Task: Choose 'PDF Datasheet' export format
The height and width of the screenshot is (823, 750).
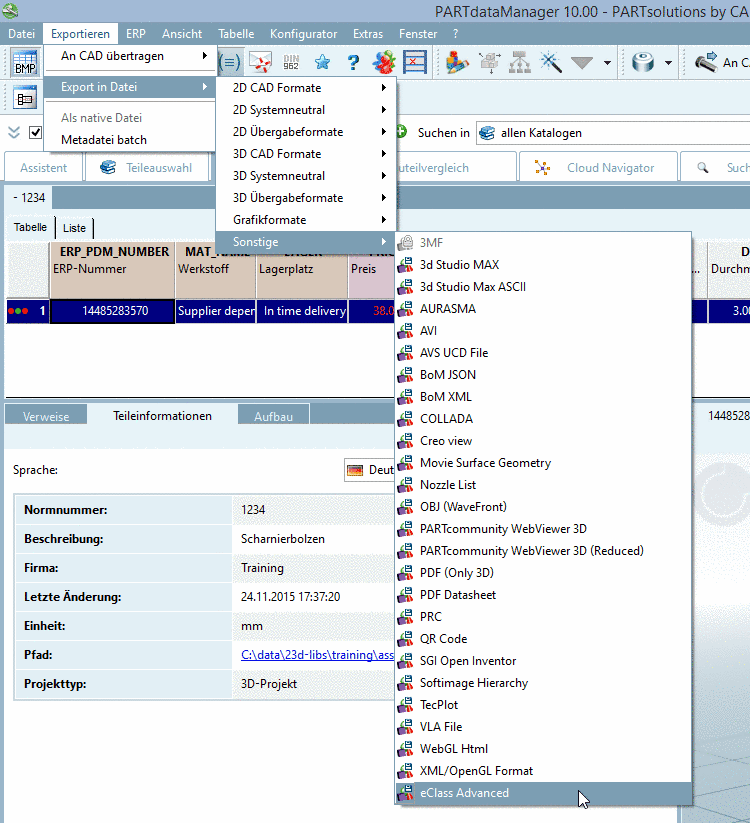Action: point(543,595)
